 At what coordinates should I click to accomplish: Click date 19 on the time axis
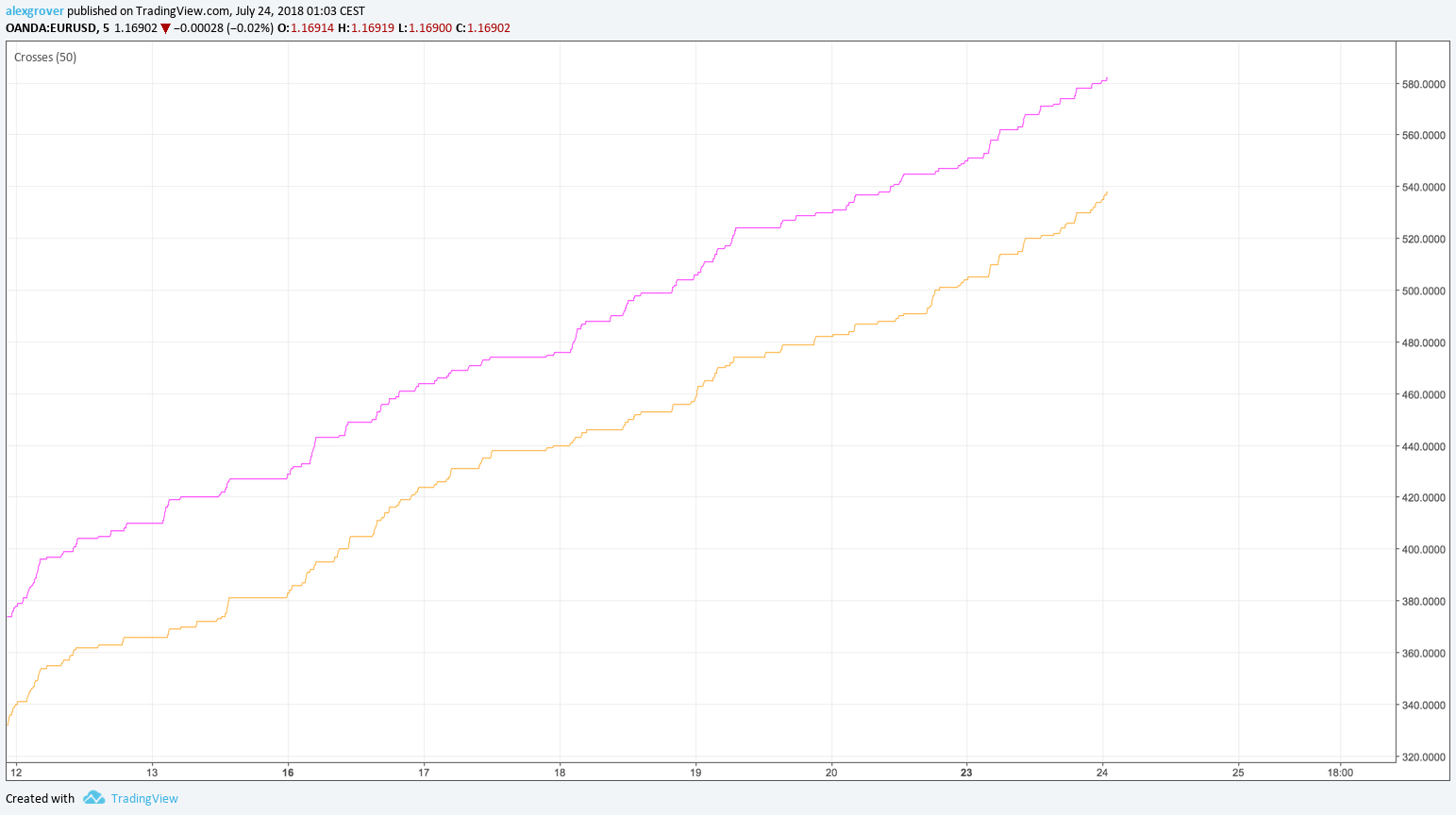click(x=695, y=773)
